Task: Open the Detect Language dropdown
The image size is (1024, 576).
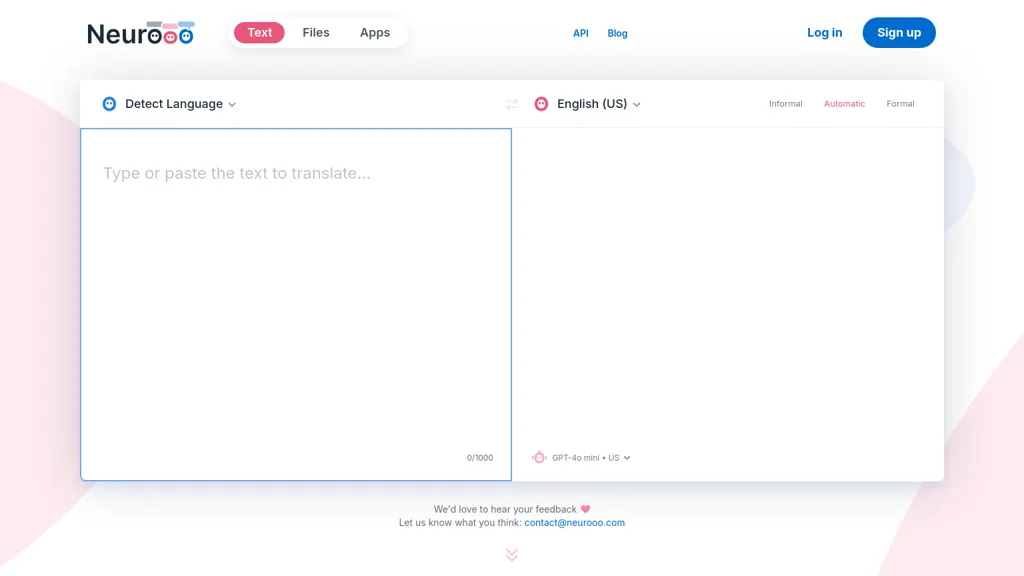Action: pyautogui.click(x=180, y=104)
